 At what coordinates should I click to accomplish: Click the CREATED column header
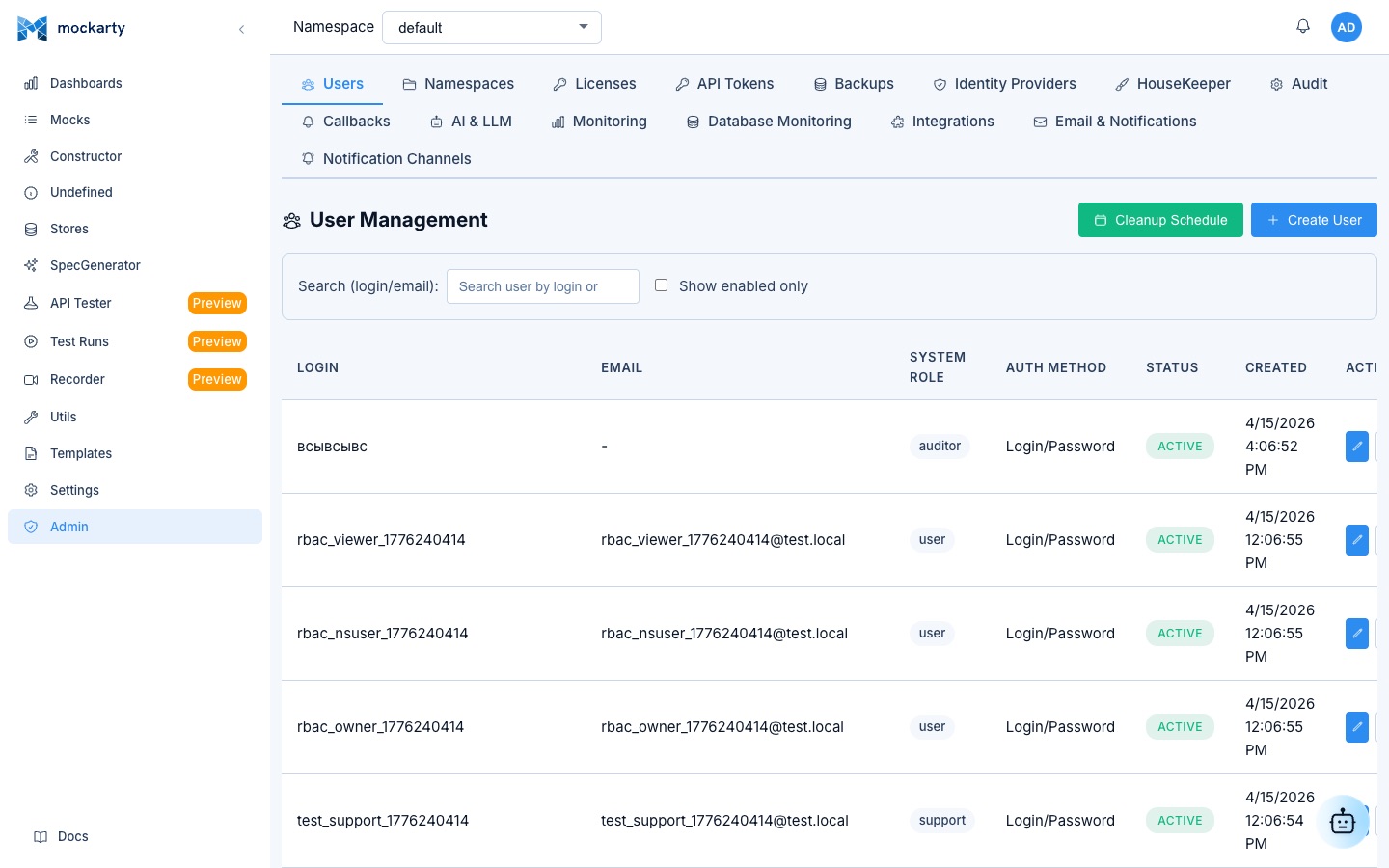tap(1276, 367)
